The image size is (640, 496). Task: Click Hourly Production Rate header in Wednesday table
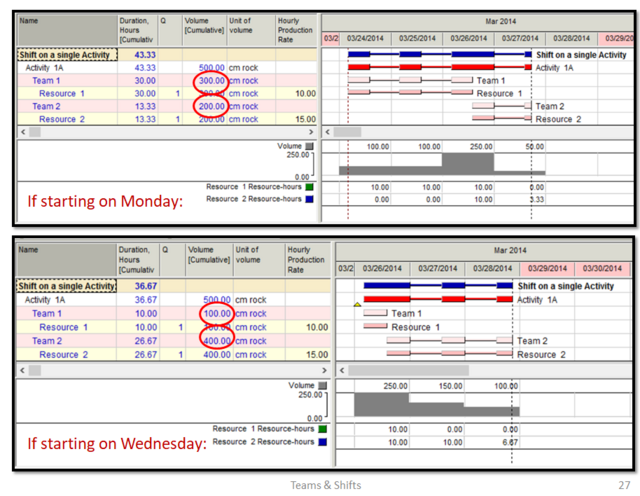point(307,260)
